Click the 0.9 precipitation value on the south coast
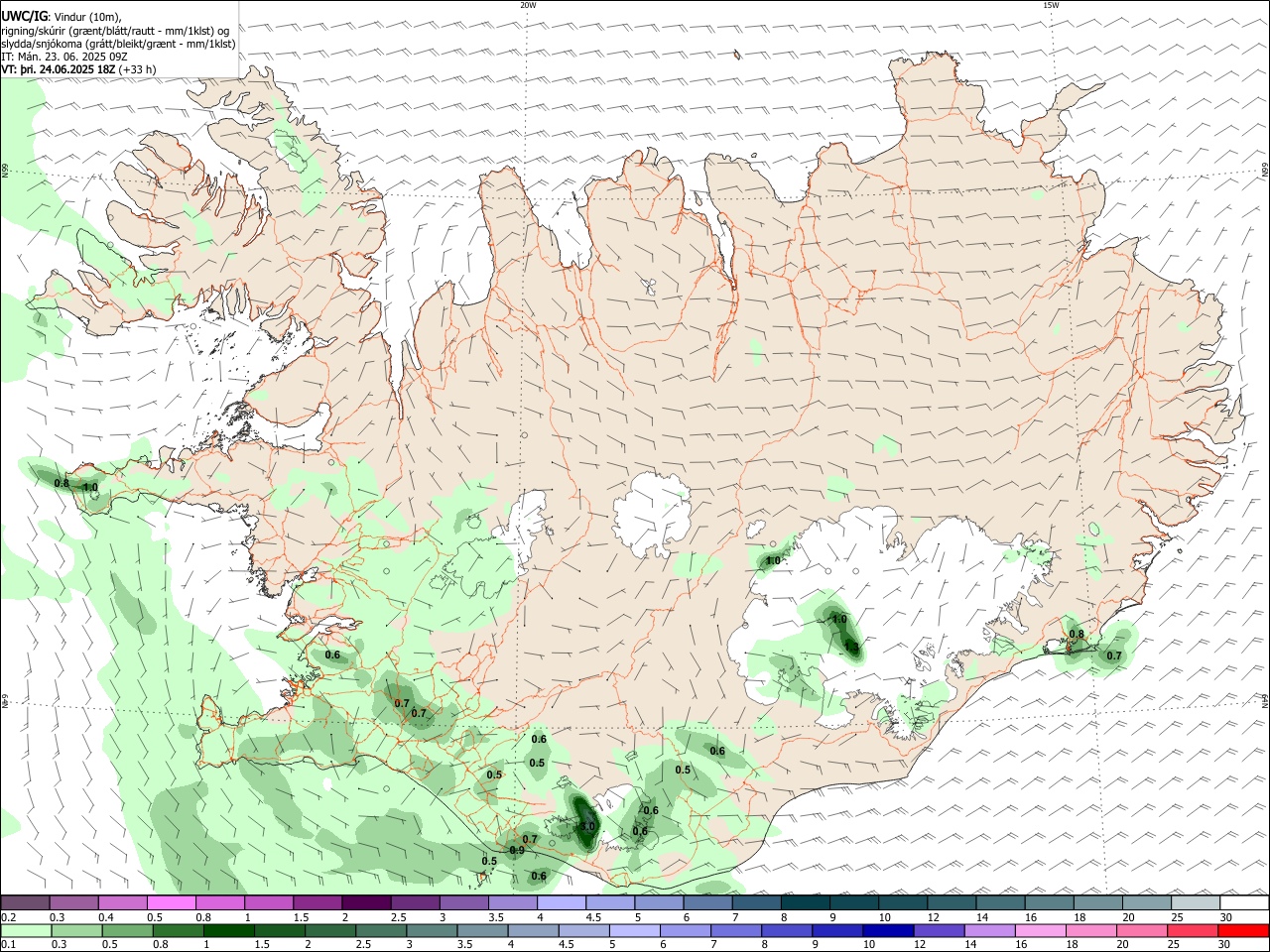The height and width of the screenshot is (952, 1270). tap(517, 851)
